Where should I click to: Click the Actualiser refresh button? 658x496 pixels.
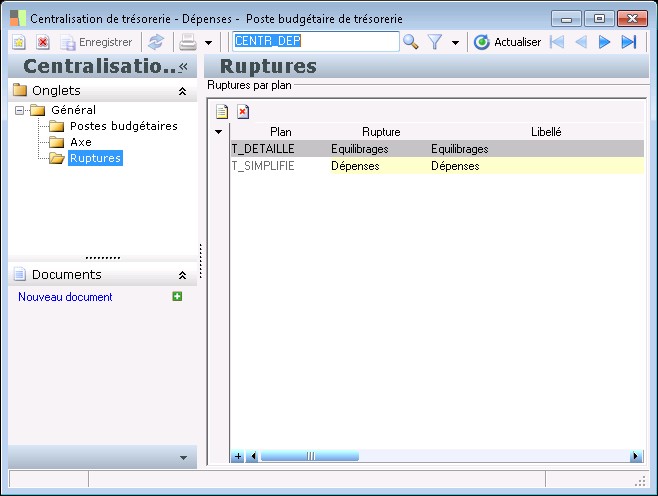507,42
